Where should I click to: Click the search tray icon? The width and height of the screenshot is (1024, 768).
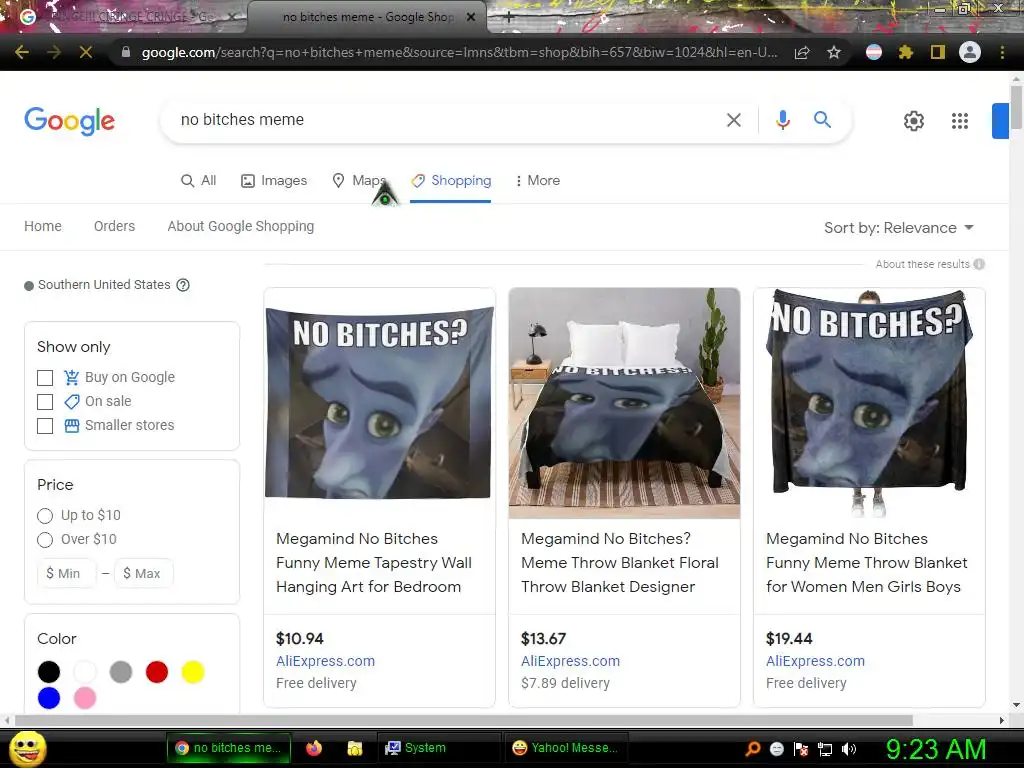[x=753, y=748]
